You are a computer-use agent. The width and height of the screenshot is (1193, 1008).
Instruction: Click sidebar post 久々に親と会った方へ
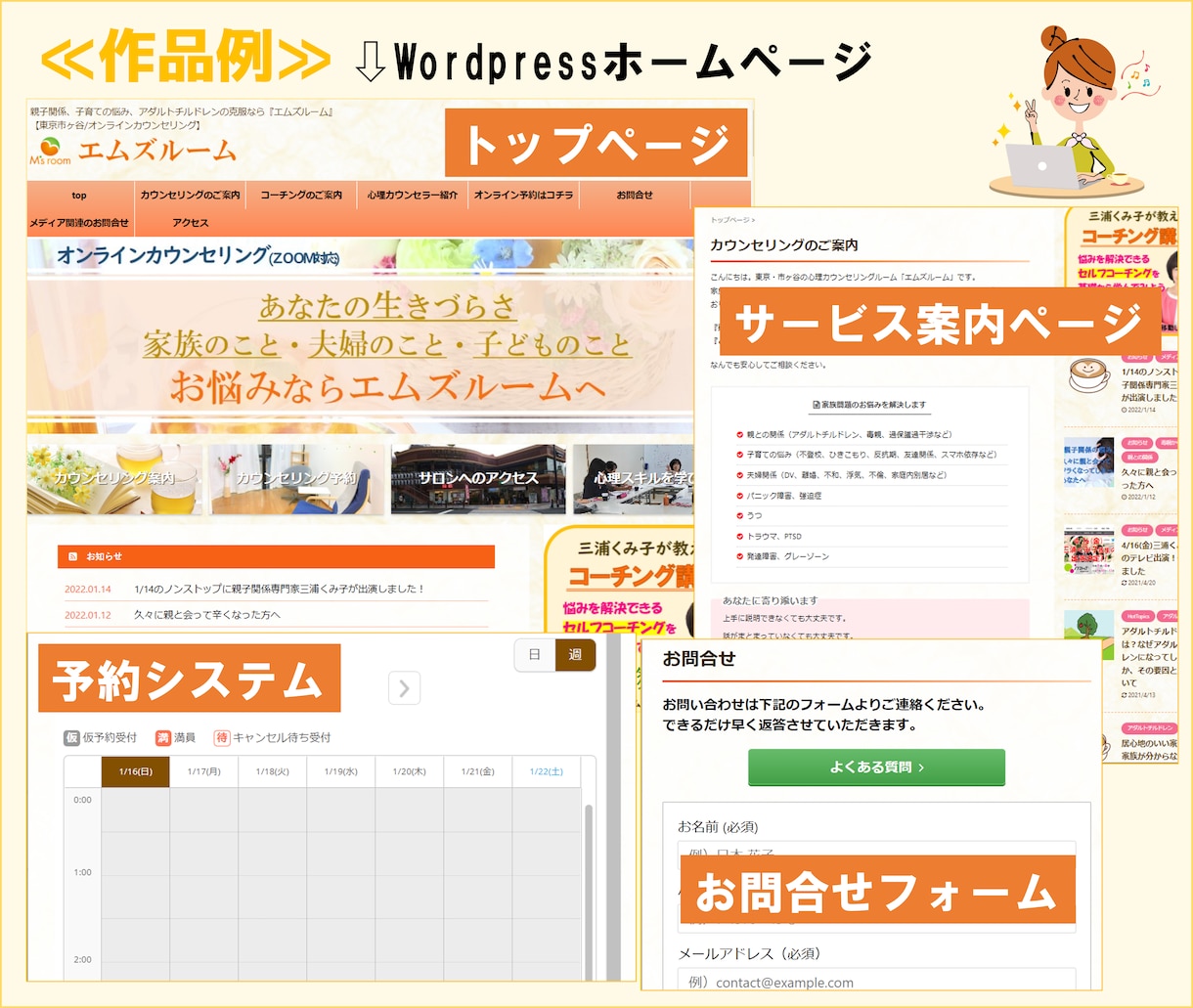pyautogui.click(x=1149, y=478)
